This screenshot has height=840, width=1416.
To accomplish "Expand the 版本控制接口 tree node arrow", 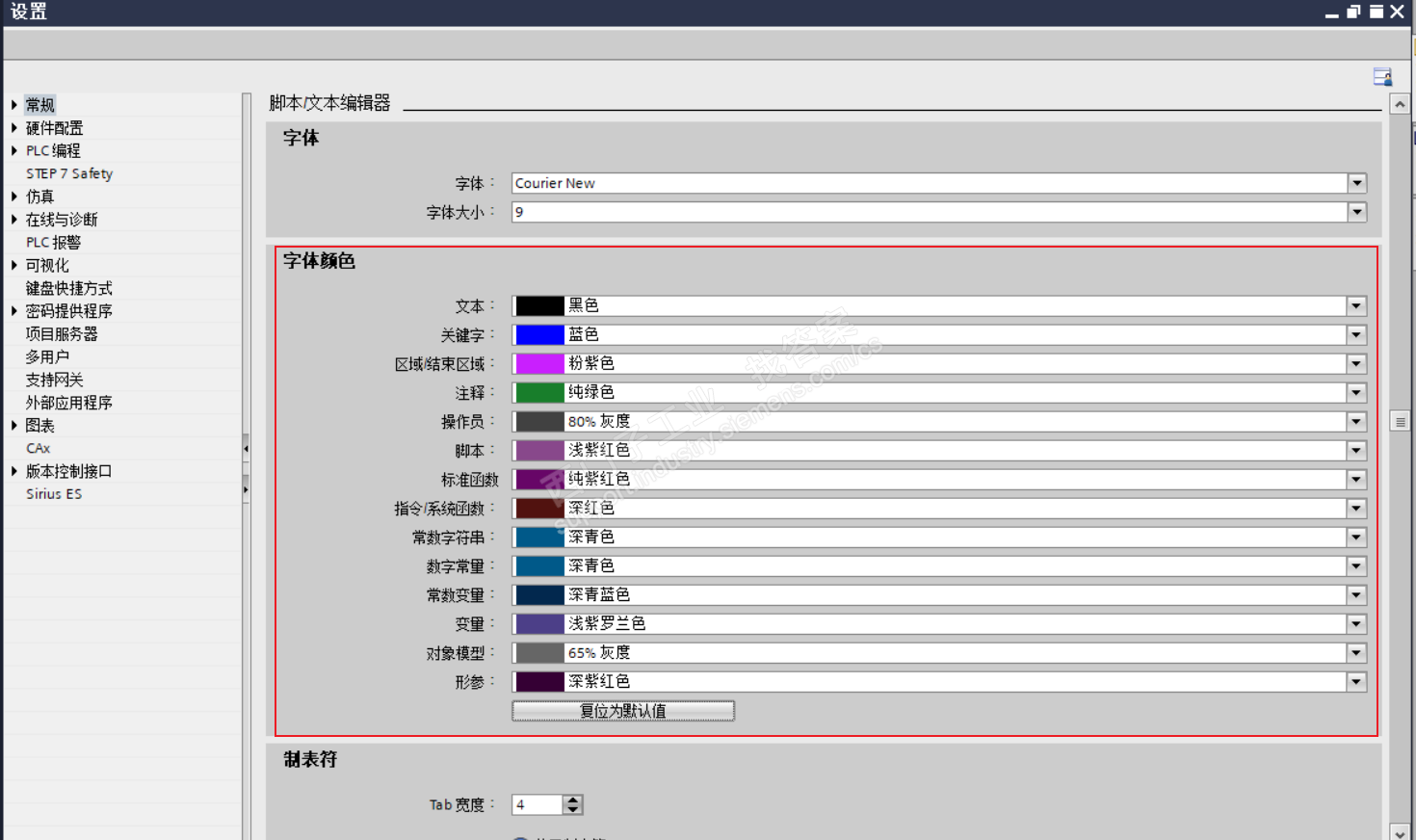I will (x=14, y=471).
